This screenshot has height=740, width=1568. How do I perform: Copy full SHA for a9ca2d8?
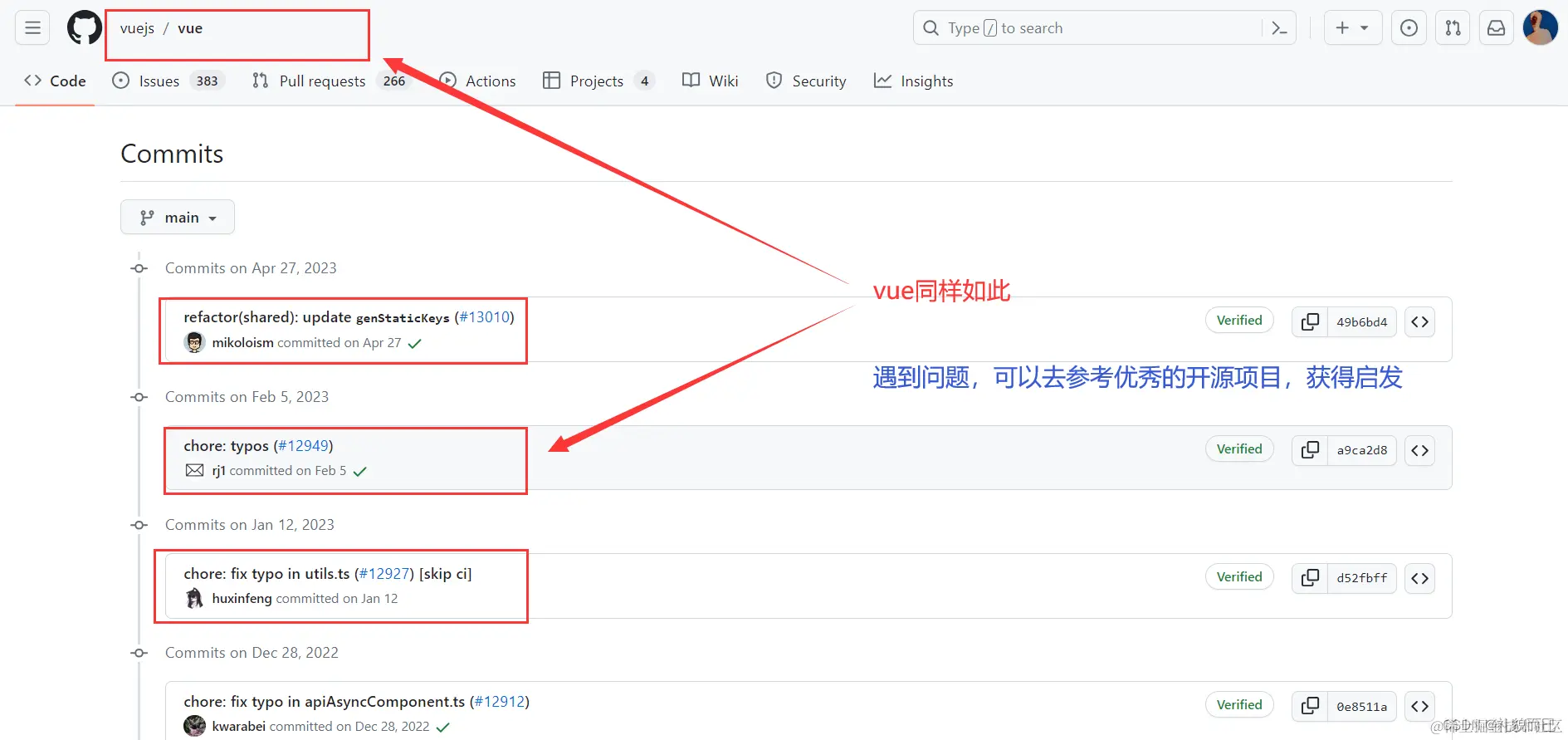1310,450
